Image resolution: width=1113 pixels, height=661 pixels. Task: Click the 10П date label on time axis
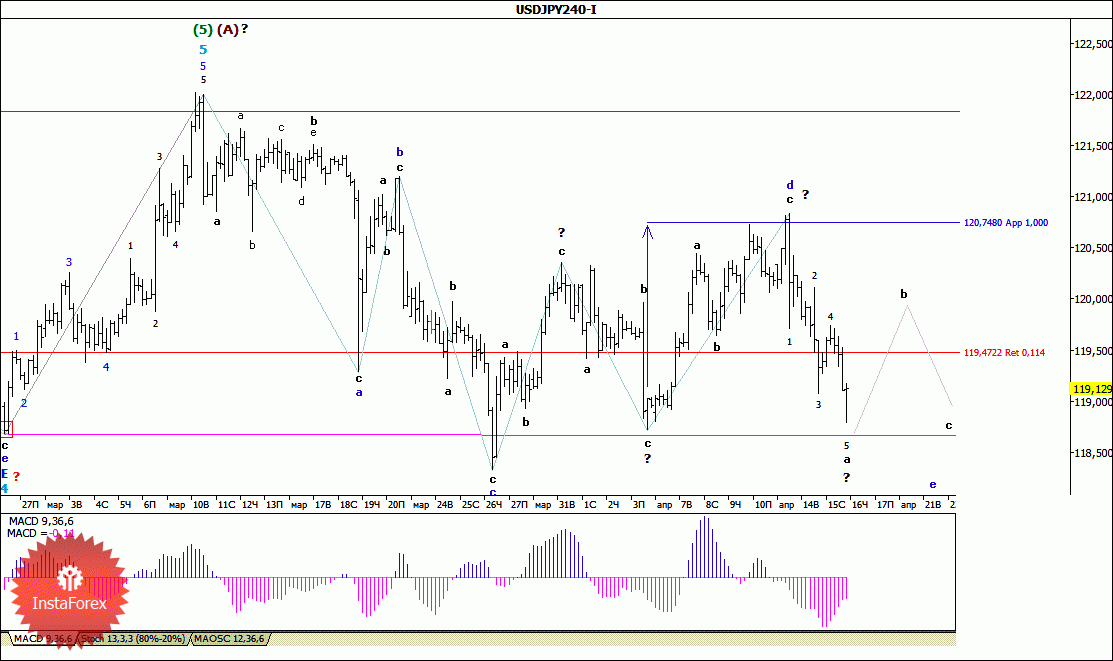tap(763, 505)
